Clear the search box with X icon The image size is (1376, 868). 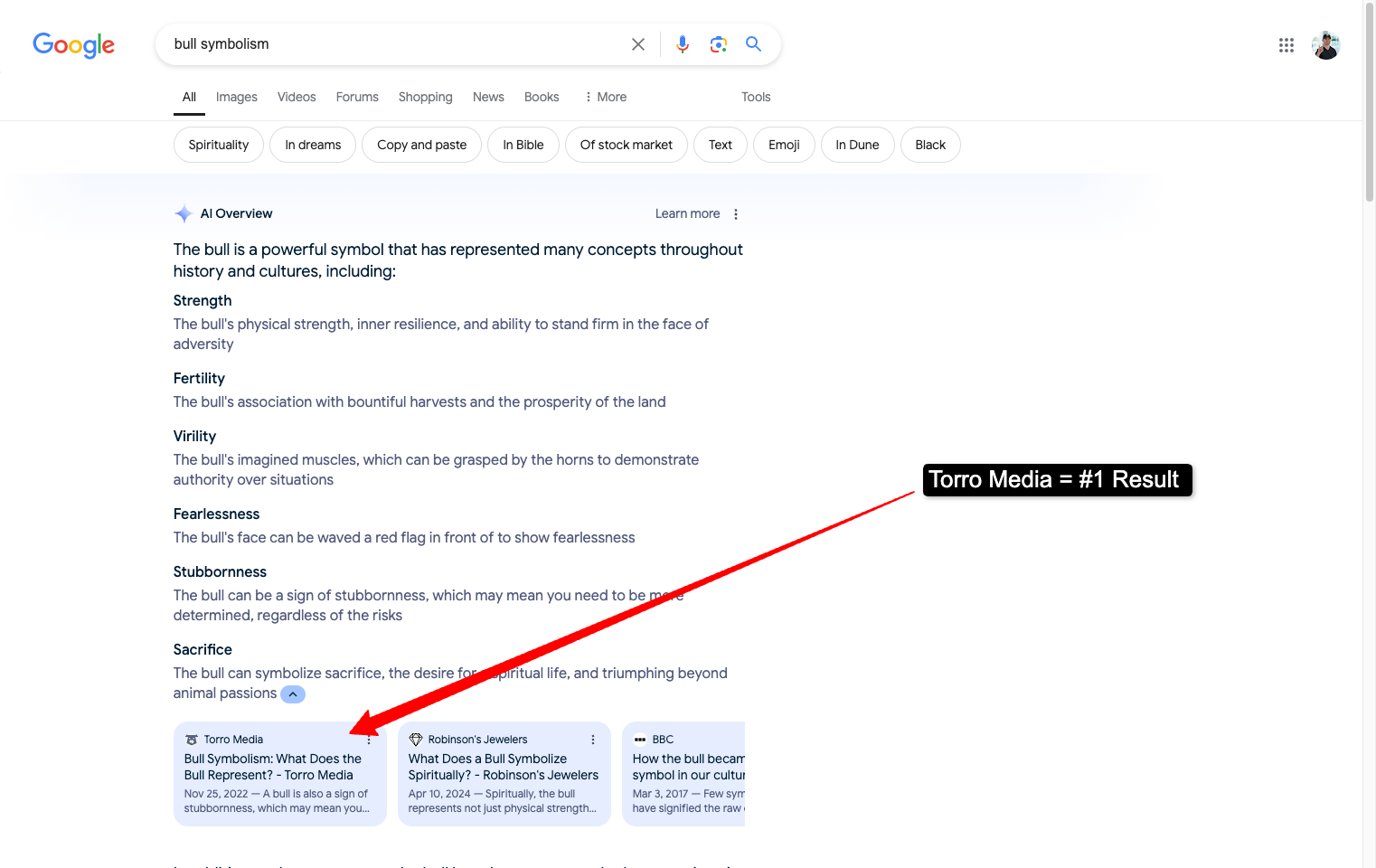coord(638,44)
